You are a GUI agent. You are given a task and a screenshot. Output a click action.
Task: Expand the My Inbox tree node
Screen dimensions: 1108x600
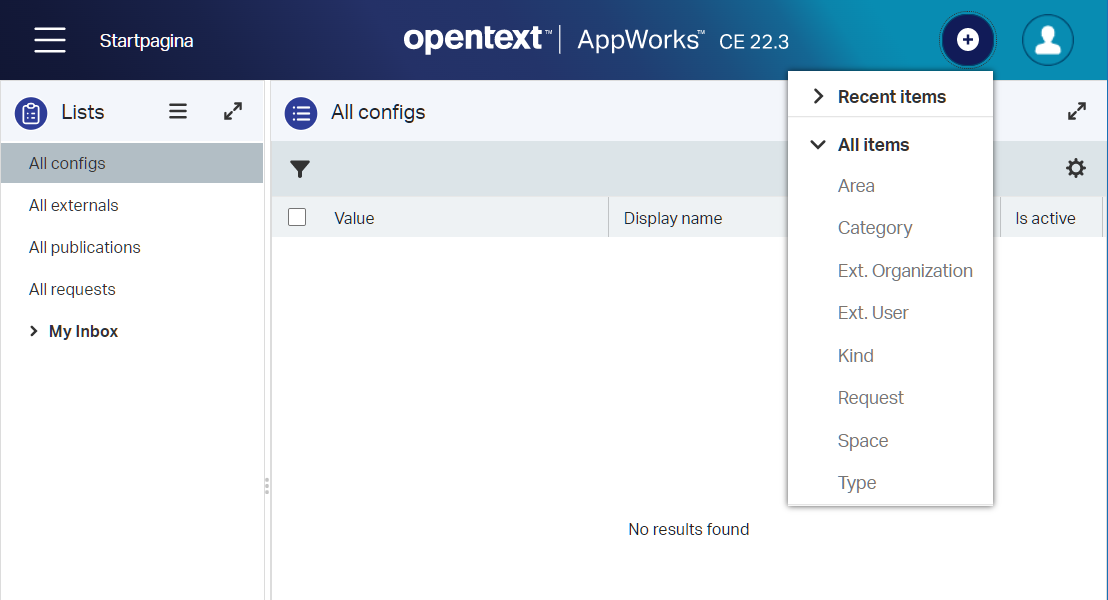(x=34, y=331)
